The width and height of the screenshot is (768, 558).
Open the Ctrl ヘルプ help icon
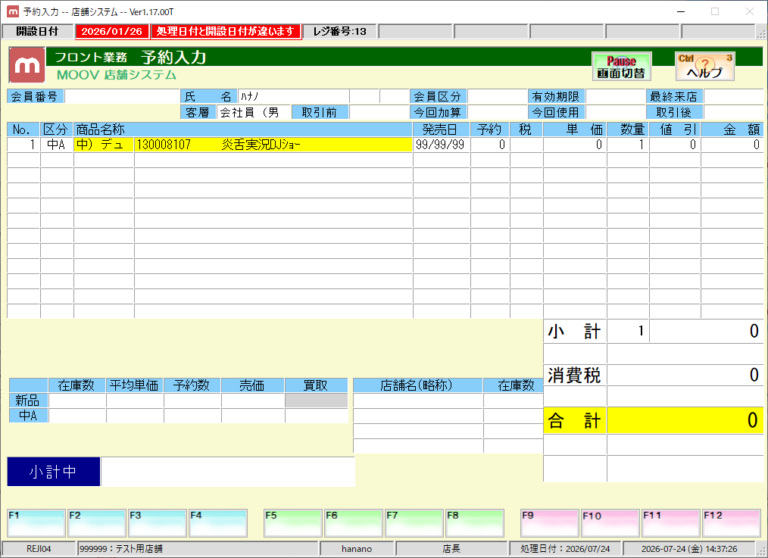705,67
